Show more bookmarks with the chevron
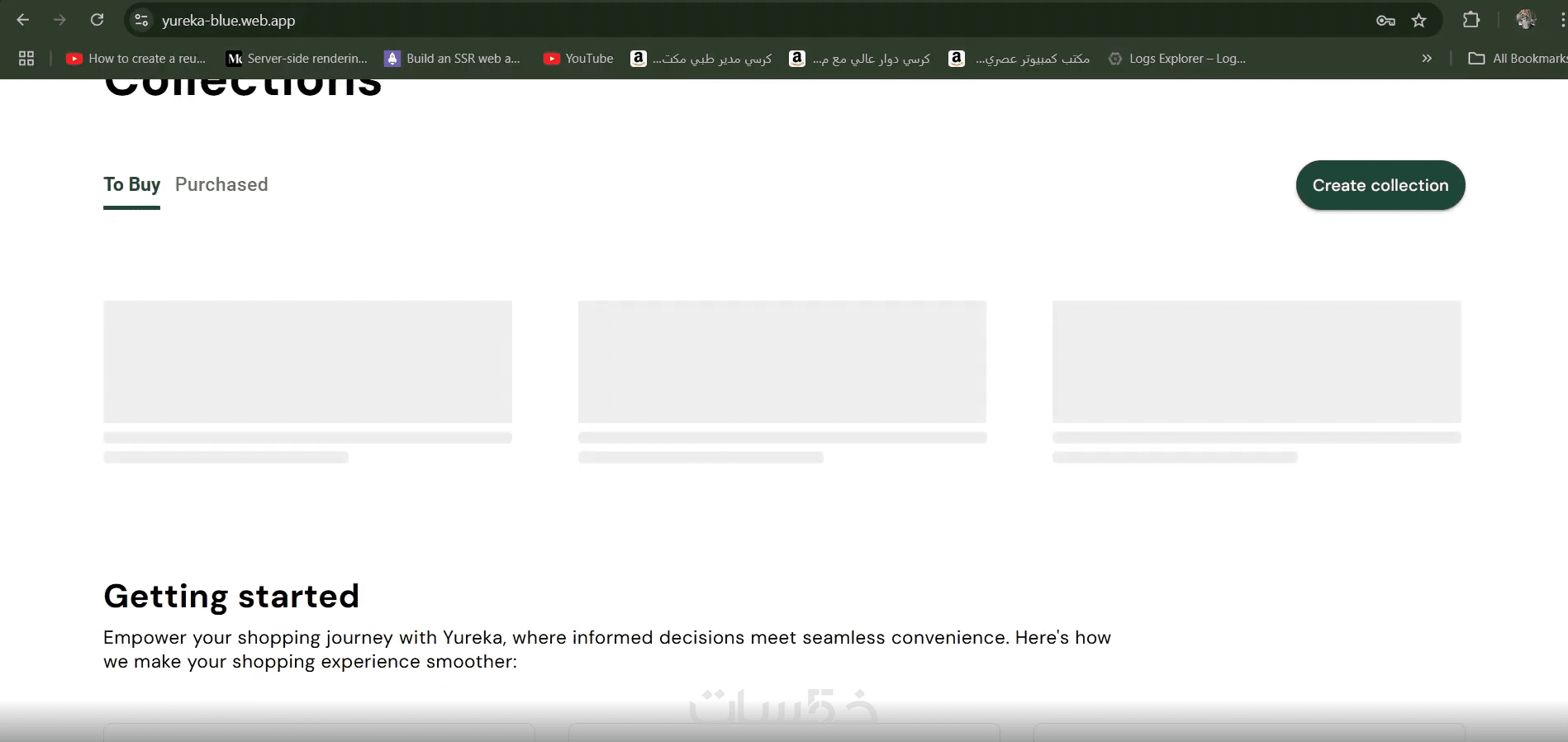 point(1427,59)
